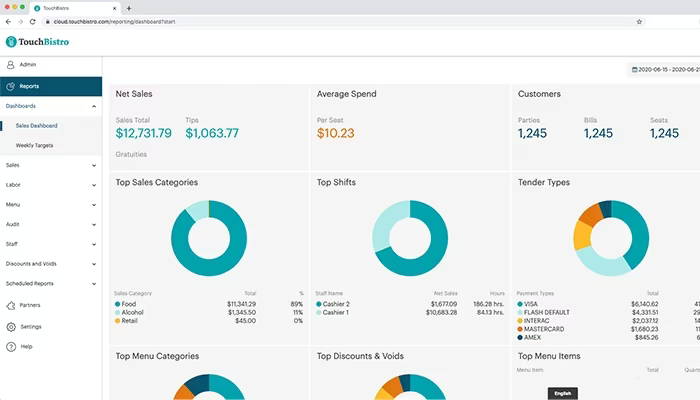Expand the Sales menu section

pos(94,165)
